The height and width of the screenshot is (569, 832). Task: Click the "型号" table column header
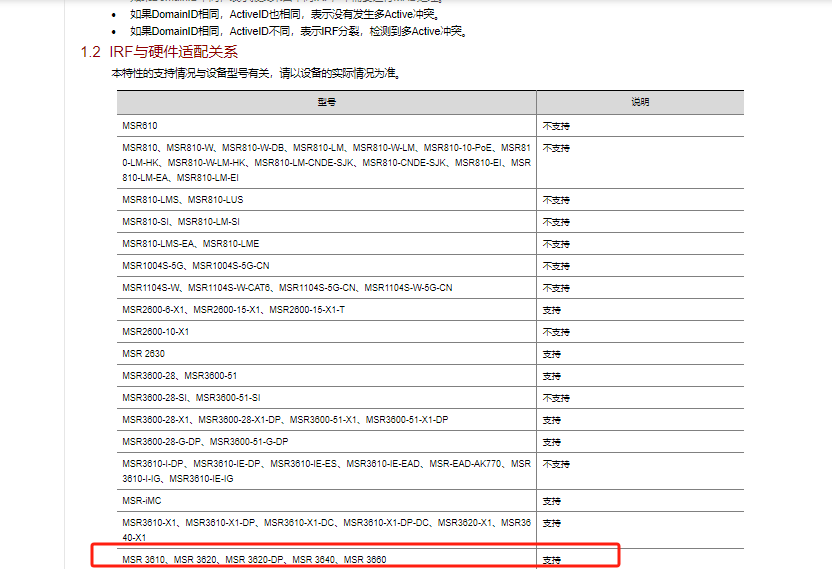pos(326,102)
